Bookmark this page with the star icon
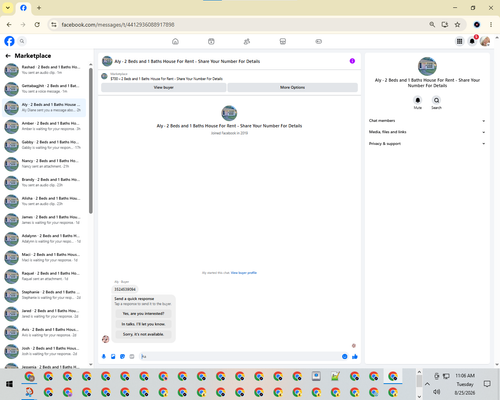 (457, 25)
